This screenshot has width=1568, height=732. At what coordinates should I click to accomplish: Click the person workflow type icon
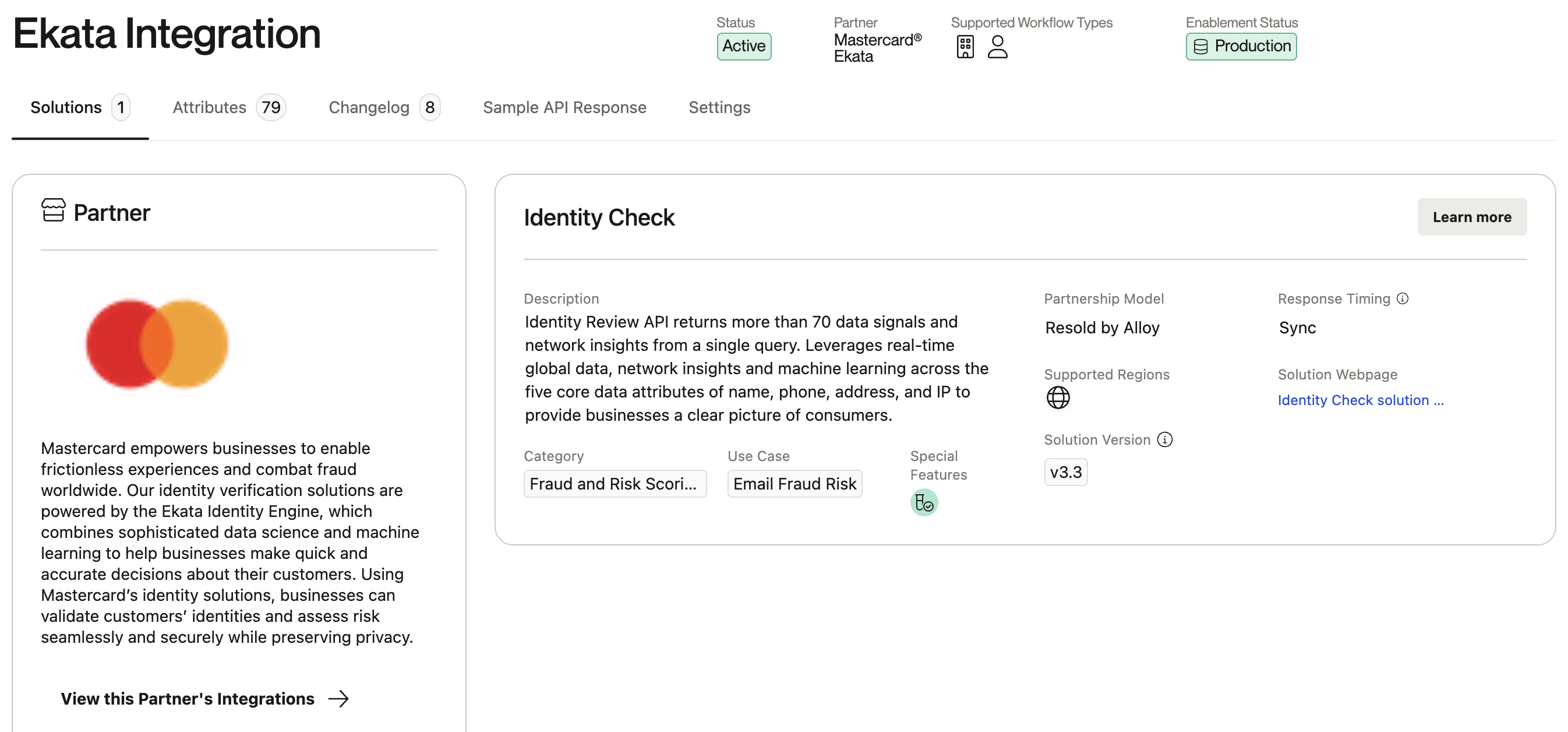point(997,47)
